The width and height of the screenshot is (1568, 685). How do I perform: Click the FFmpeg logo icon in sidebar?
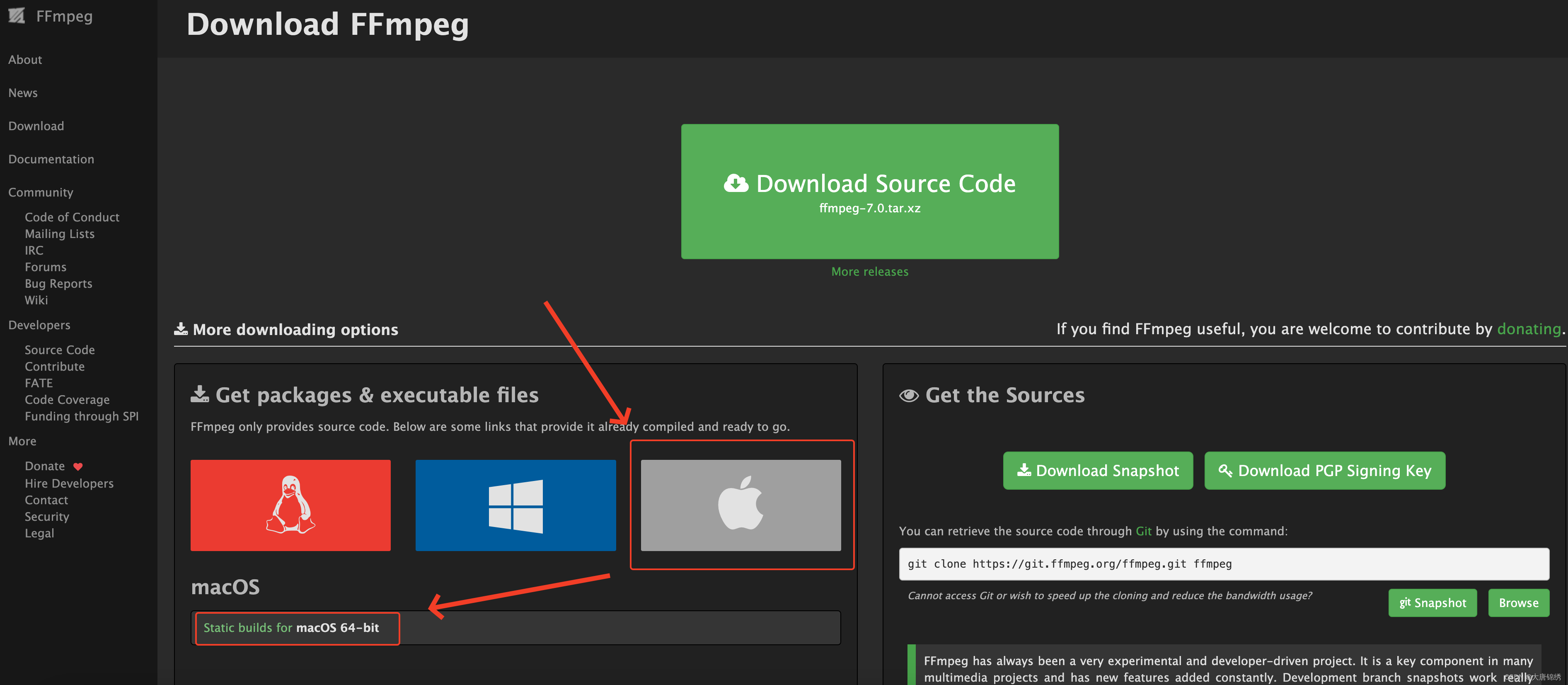[17, 15]
